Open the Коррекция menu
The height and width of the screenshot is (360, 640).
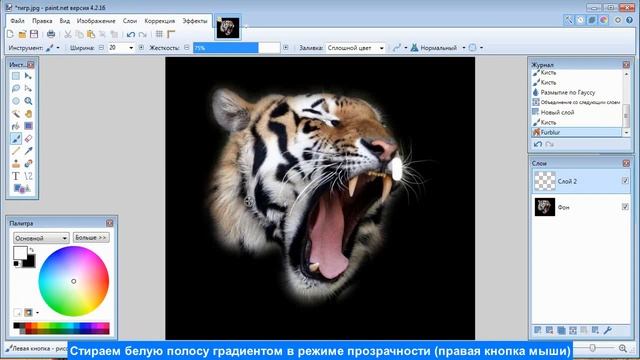(160, 21)
